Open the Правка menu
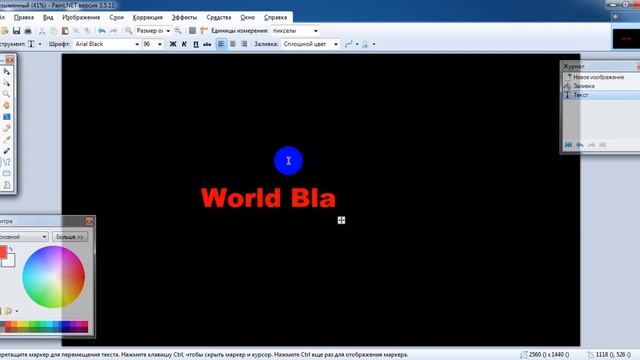The height and width of the screenshot is (360, 640). (x=24, y=17)
